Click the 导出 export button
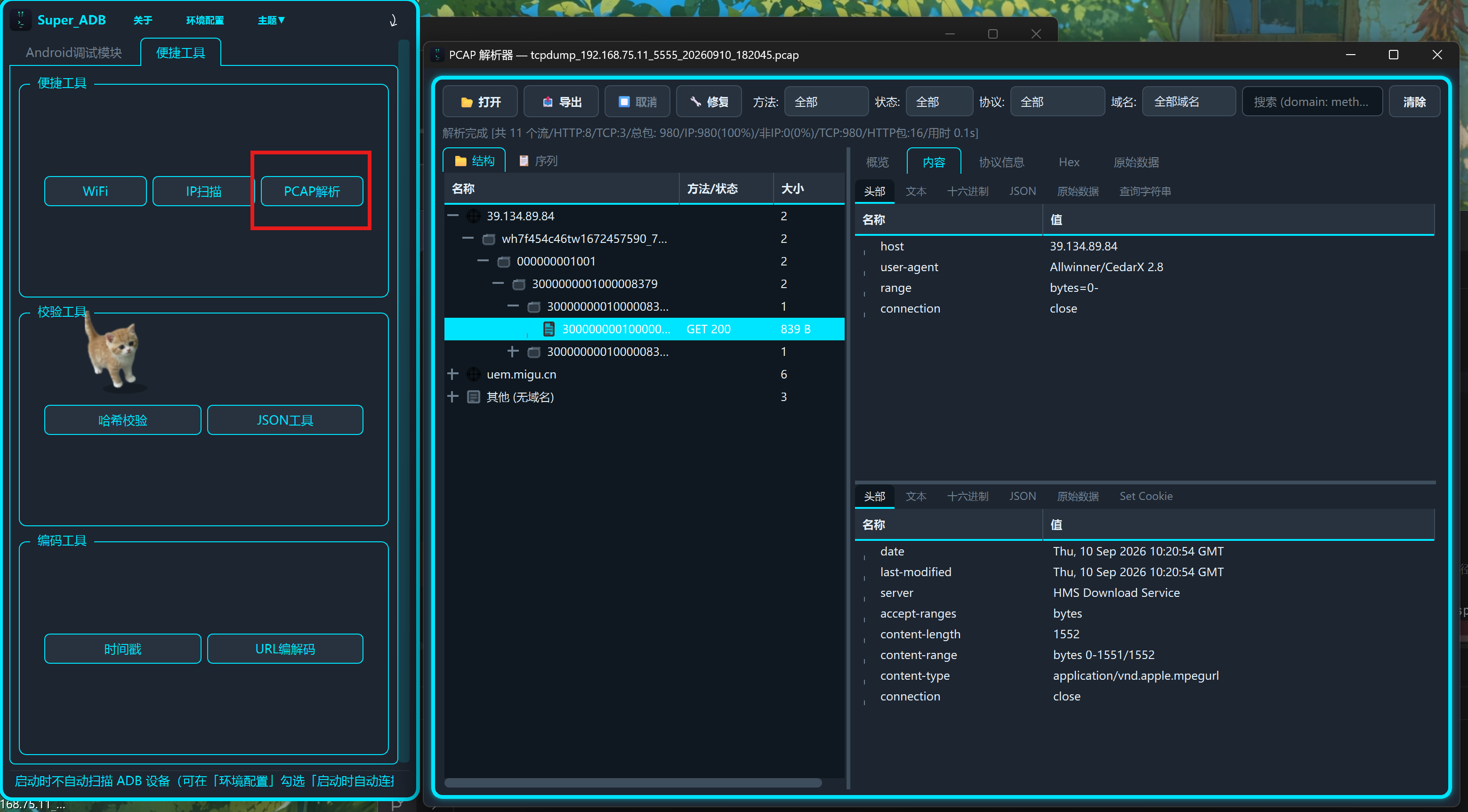 click(561, 101)
